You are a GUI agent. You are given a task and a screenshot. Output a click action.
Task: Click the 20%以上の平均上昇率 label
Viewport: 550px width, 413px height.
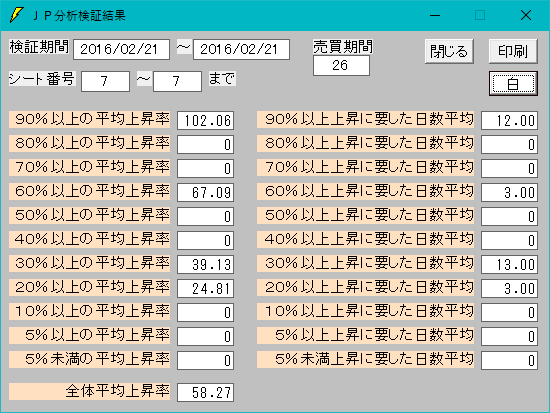point(89,287)
